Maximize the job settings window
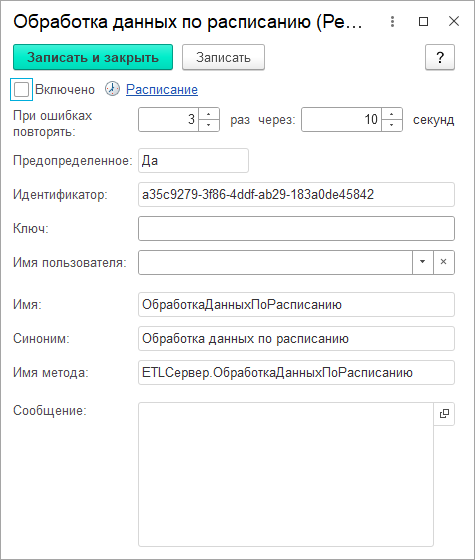 pos(423,22)
